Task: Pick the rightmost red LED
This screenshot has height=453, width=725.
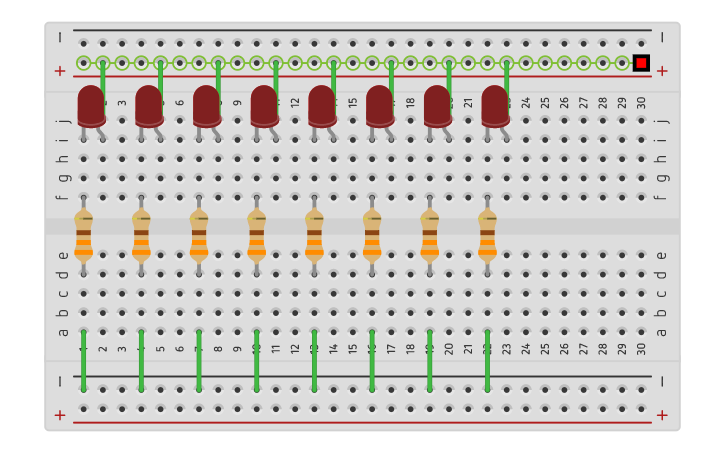Action: 495,106
